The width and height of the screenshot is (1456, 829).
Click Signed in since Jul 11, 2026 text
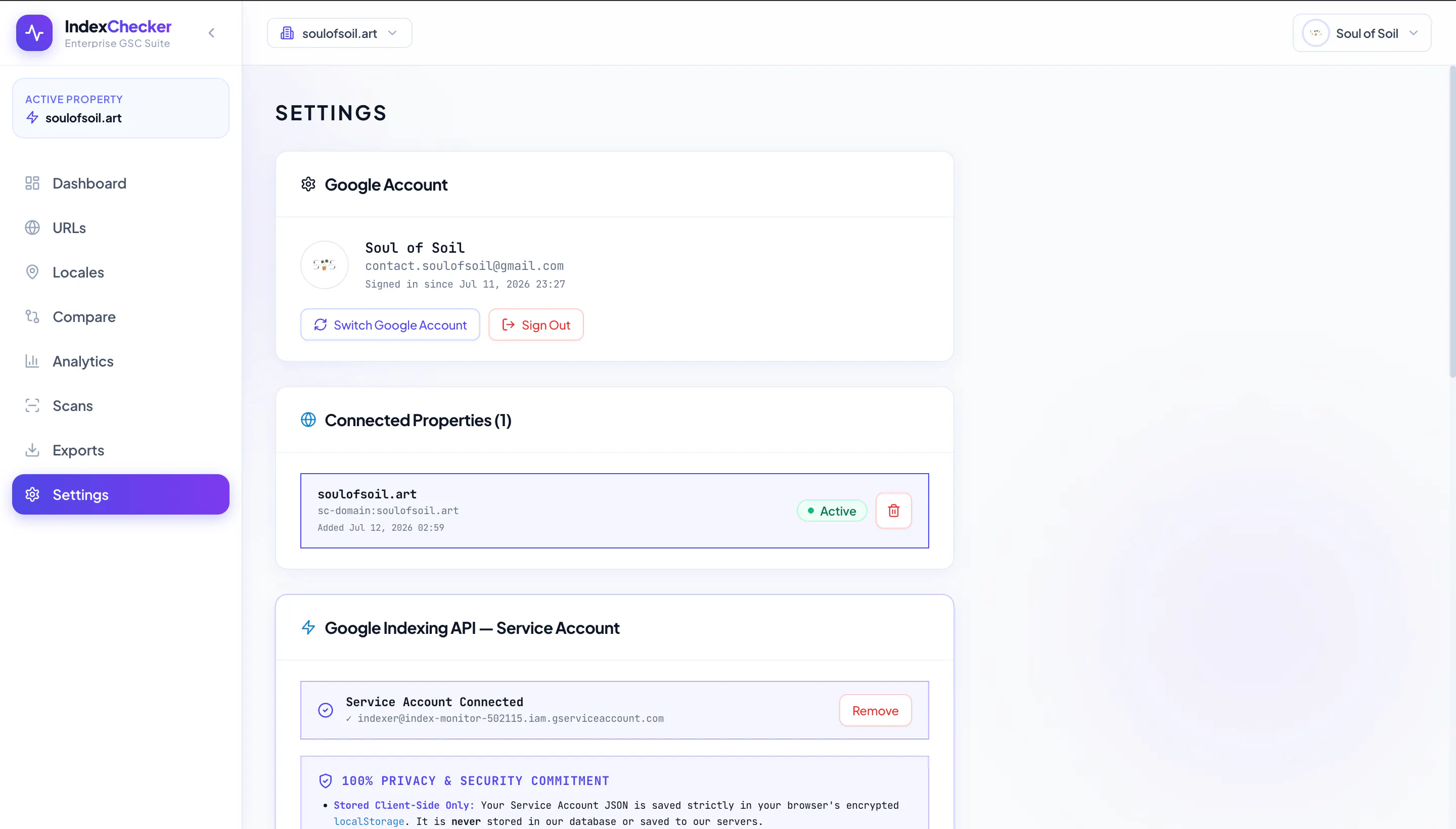(x=465, y=284)
